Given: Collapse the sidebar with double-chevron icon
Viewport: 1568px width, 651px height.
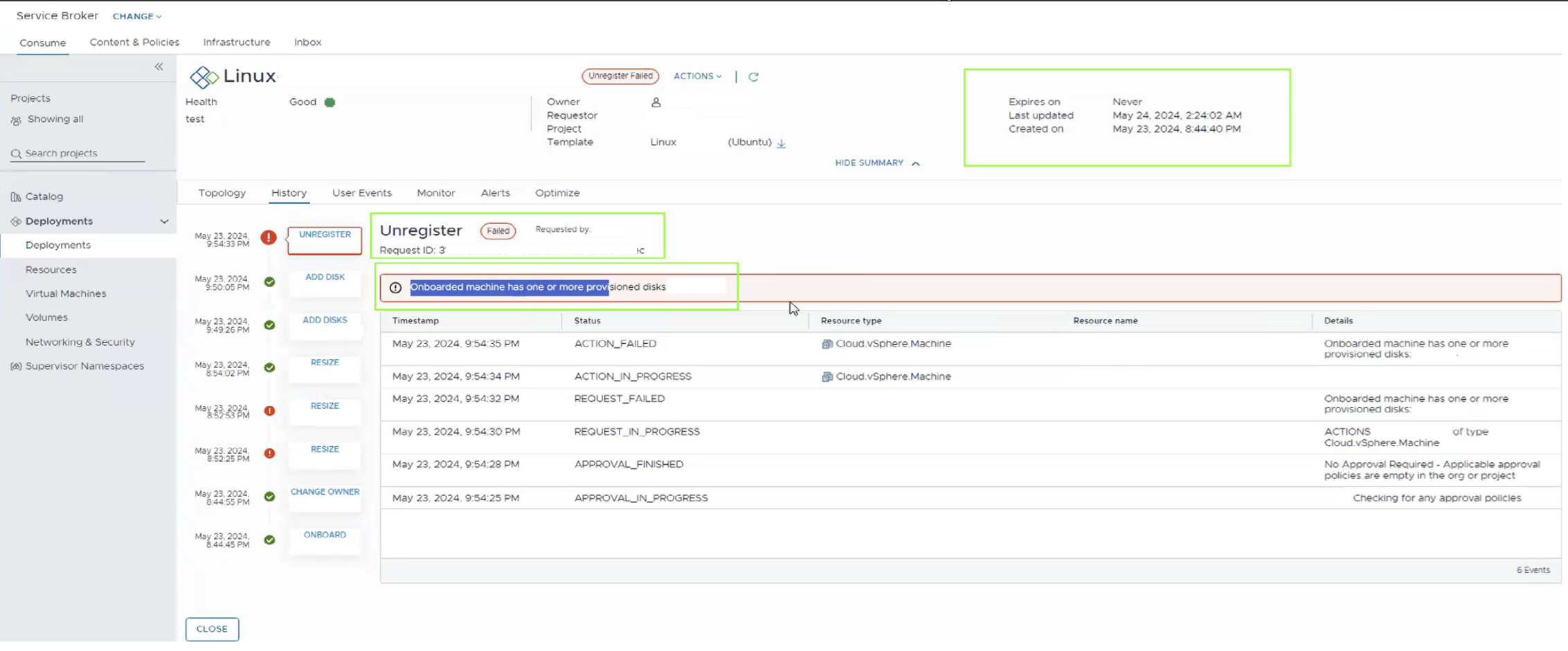Looking at the screenshot, I should coord(159,66).
